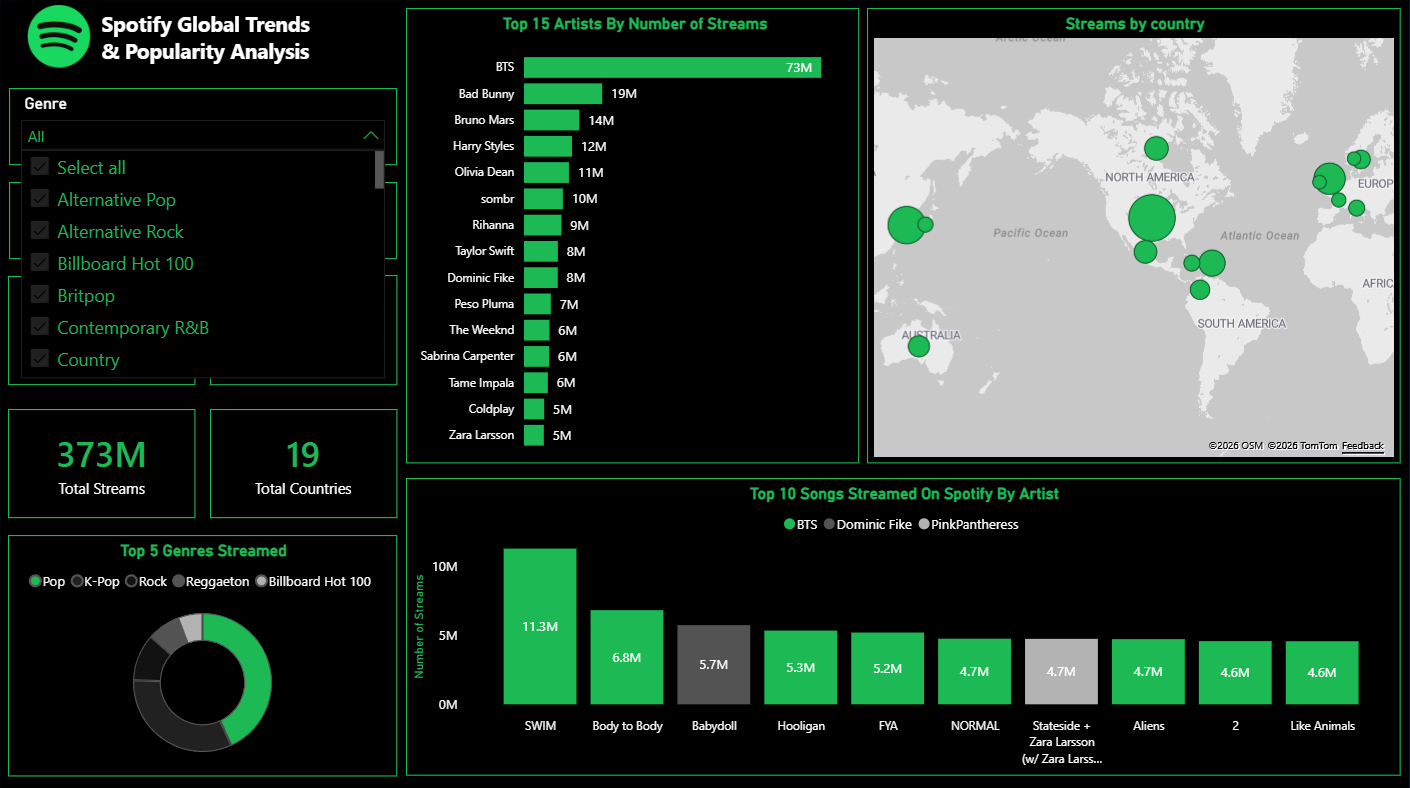Click the Tame Impala bar
The height and width of the screenshot is (788, 1410).
pos(536,383)
